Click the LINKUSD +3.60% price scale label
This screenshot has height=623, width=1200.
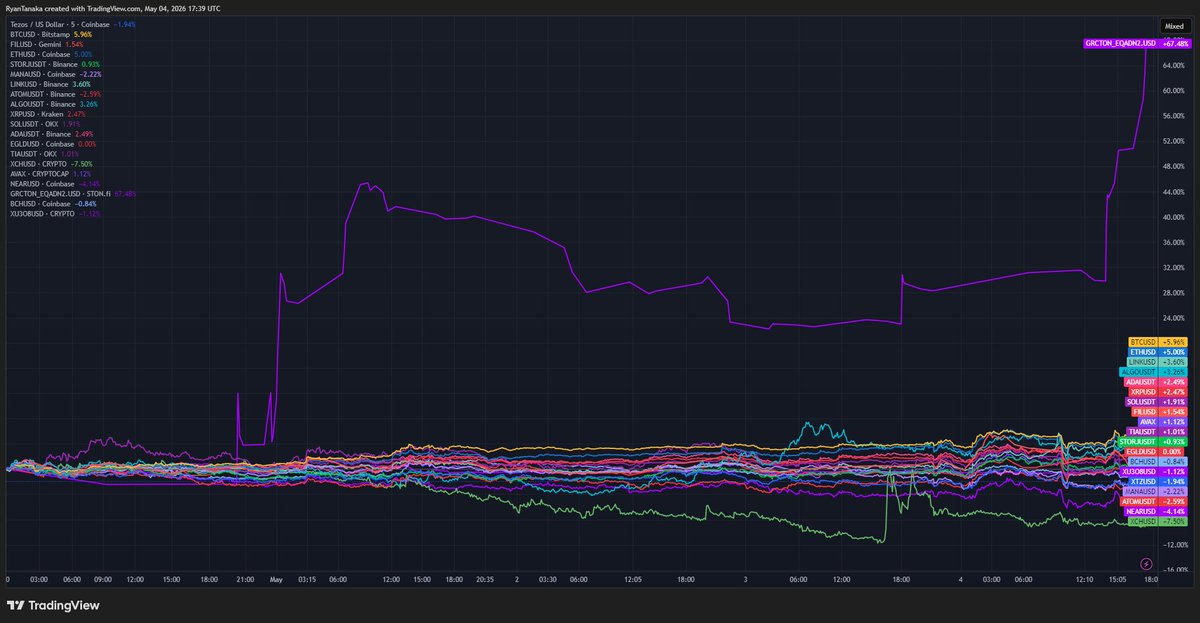1158,362
